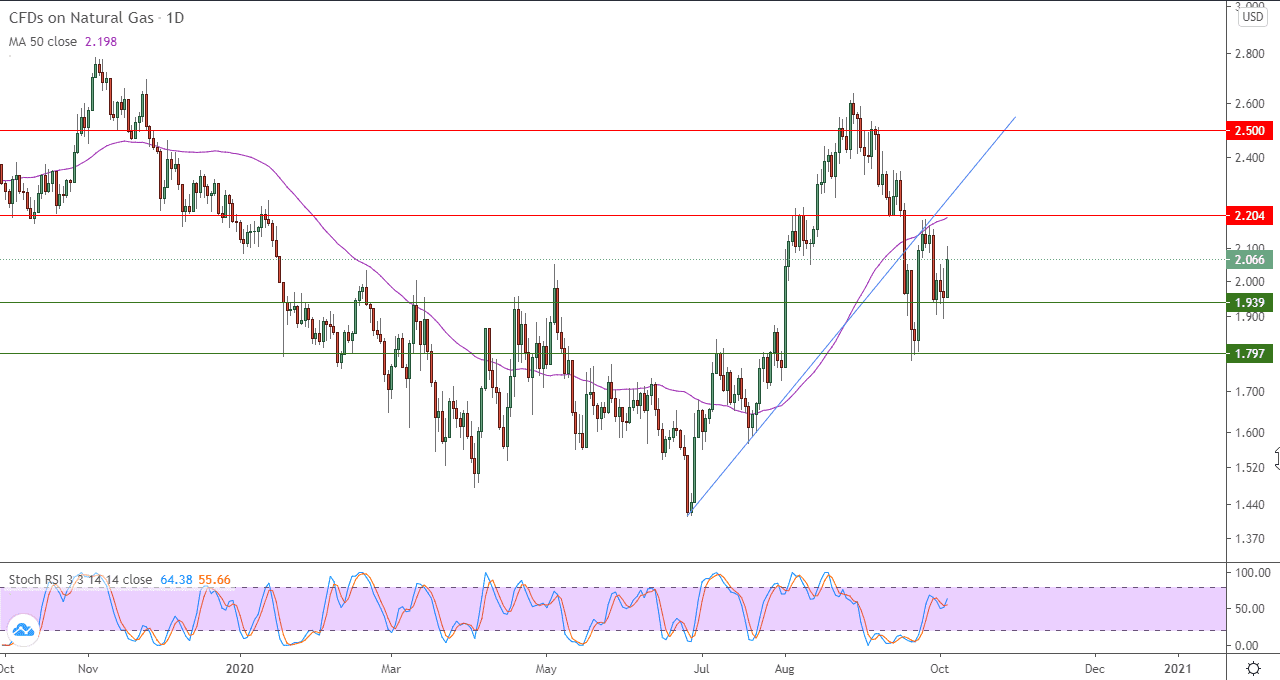This screenshot has height=680, width=1280.
Task: Click the CFDs on Natural Gas title
Action: [x=96, y=18]
